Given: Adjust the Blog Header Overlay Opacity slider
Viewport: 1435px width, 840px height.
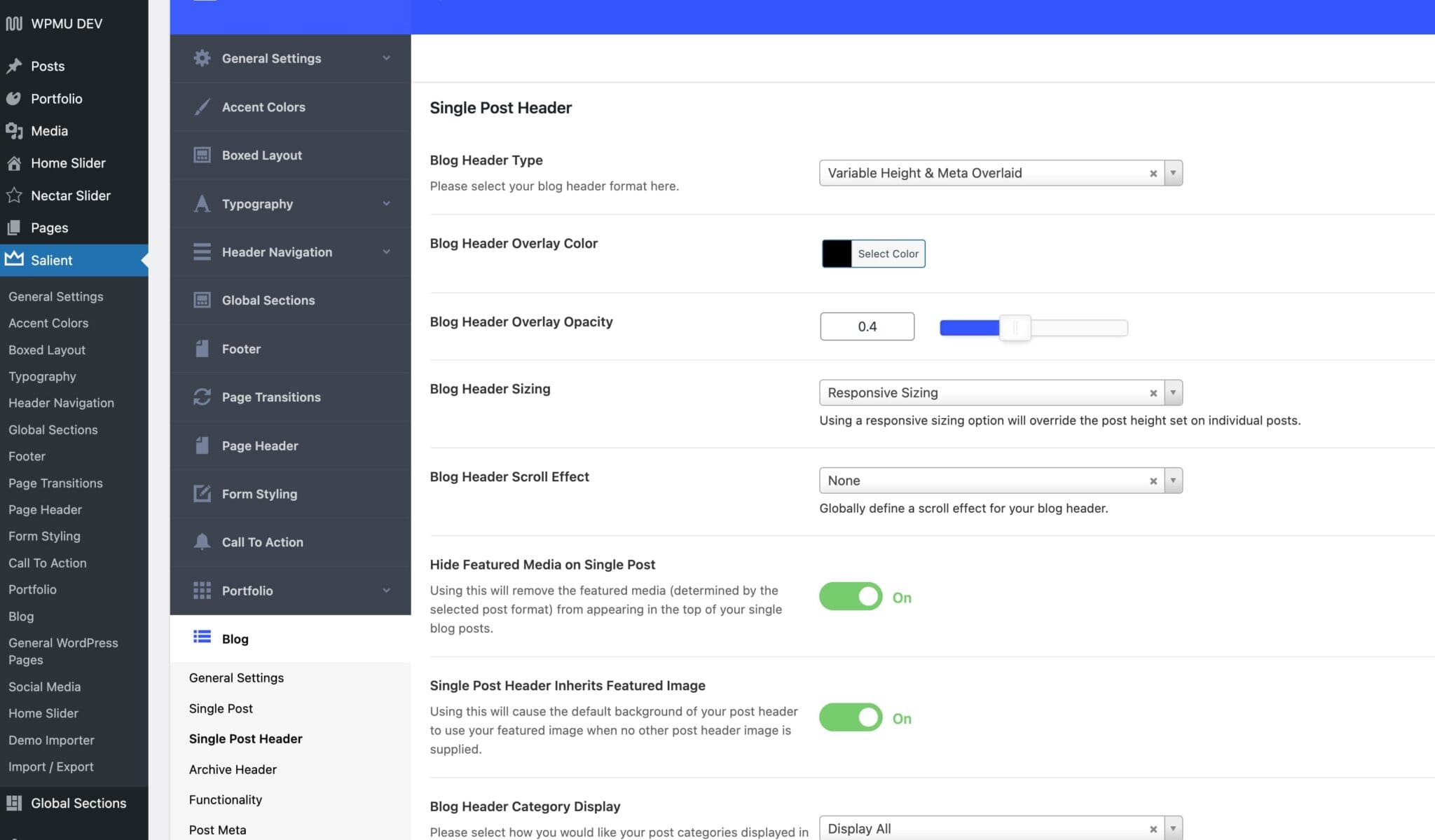Looking at the screenshot, I should (x=1015, y=327).
